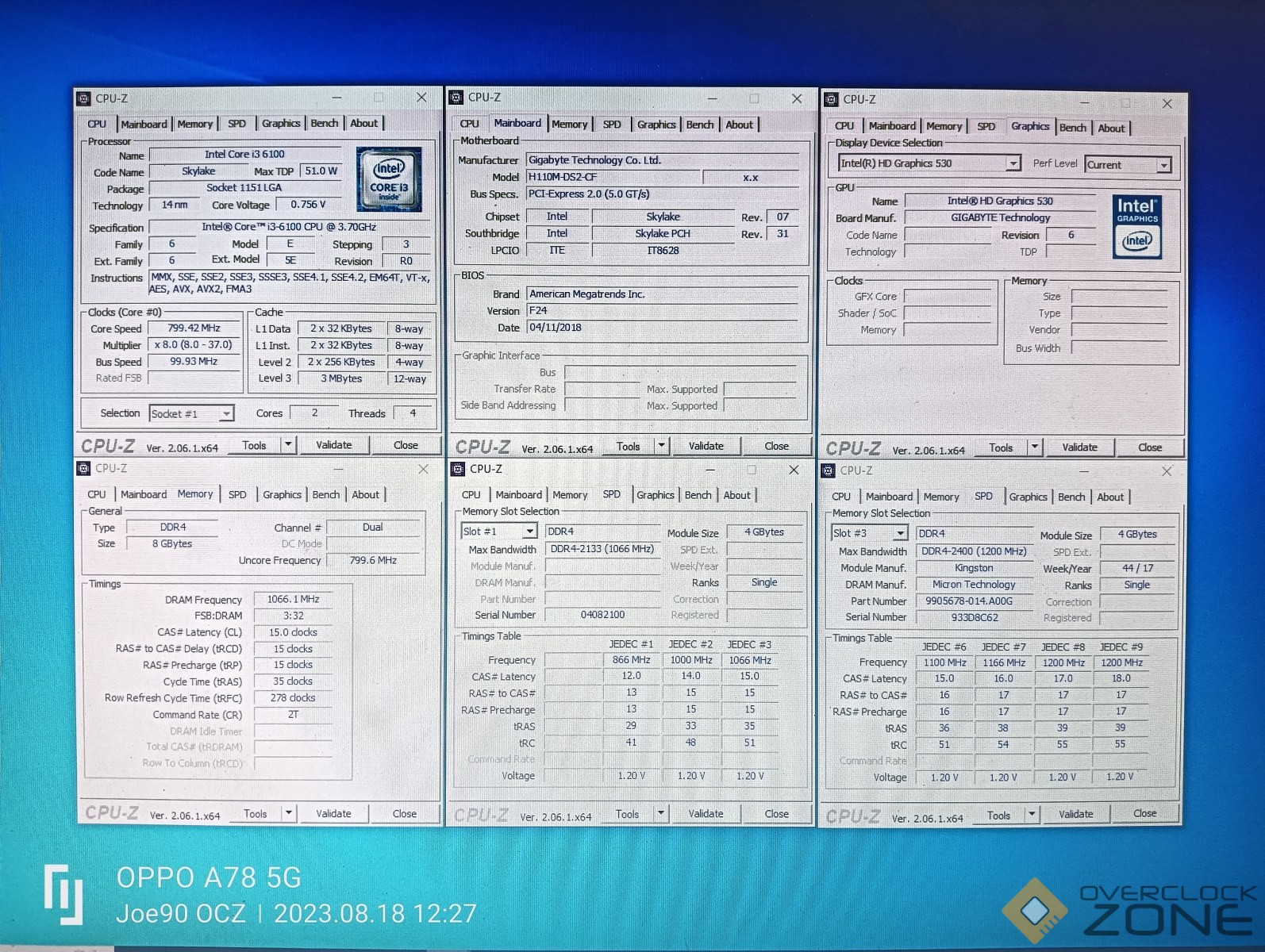Click Validate in the Memory window
Image resolution: width=1265 pixels, height=952 pixels.
pos(333,813)
